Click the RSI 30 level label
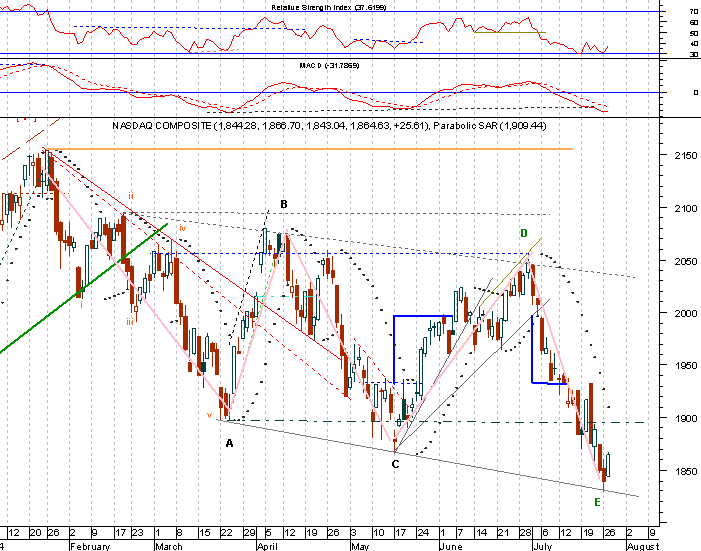 [694, 55]
